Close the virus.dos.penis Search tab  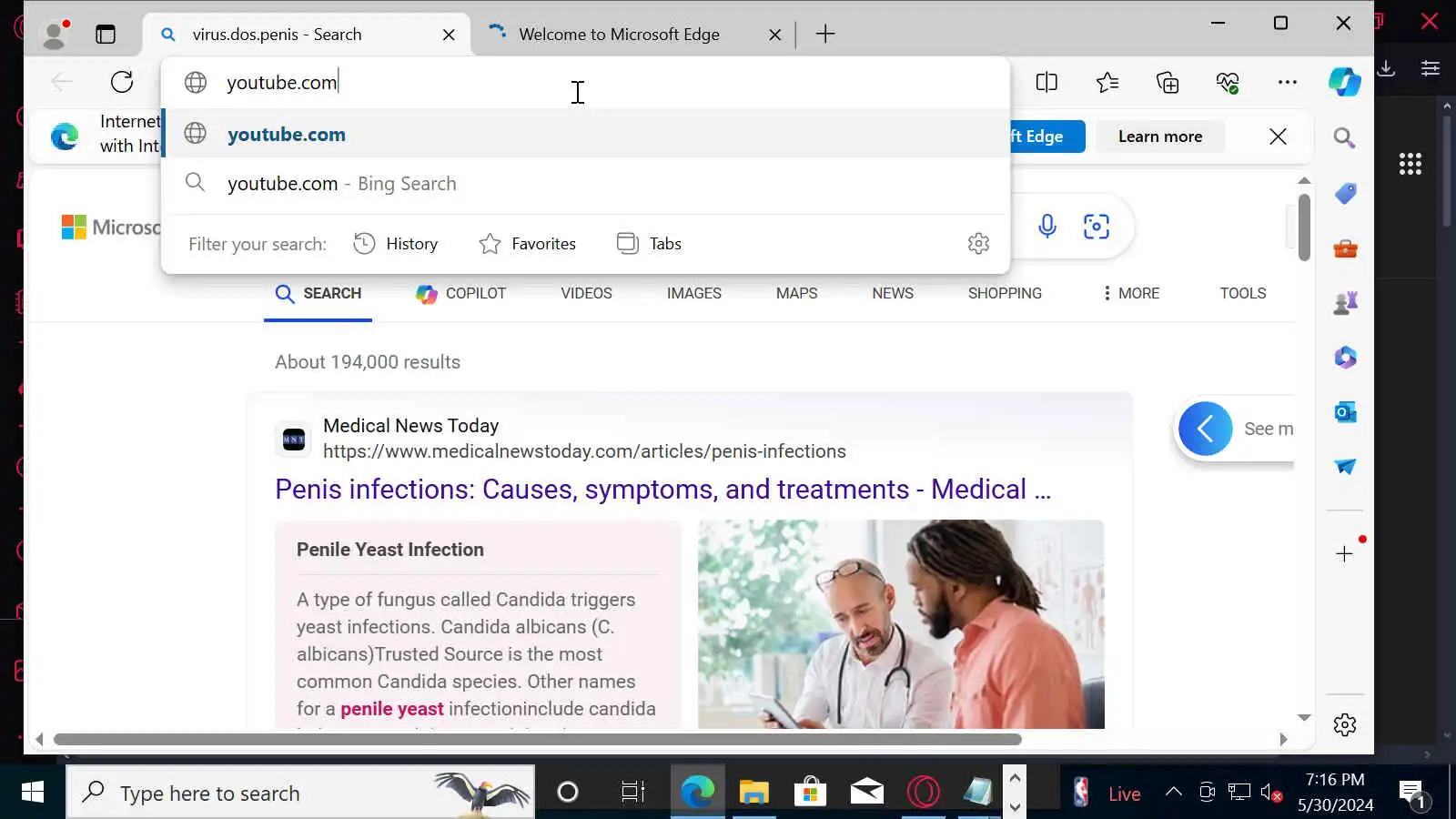(449, 35)
